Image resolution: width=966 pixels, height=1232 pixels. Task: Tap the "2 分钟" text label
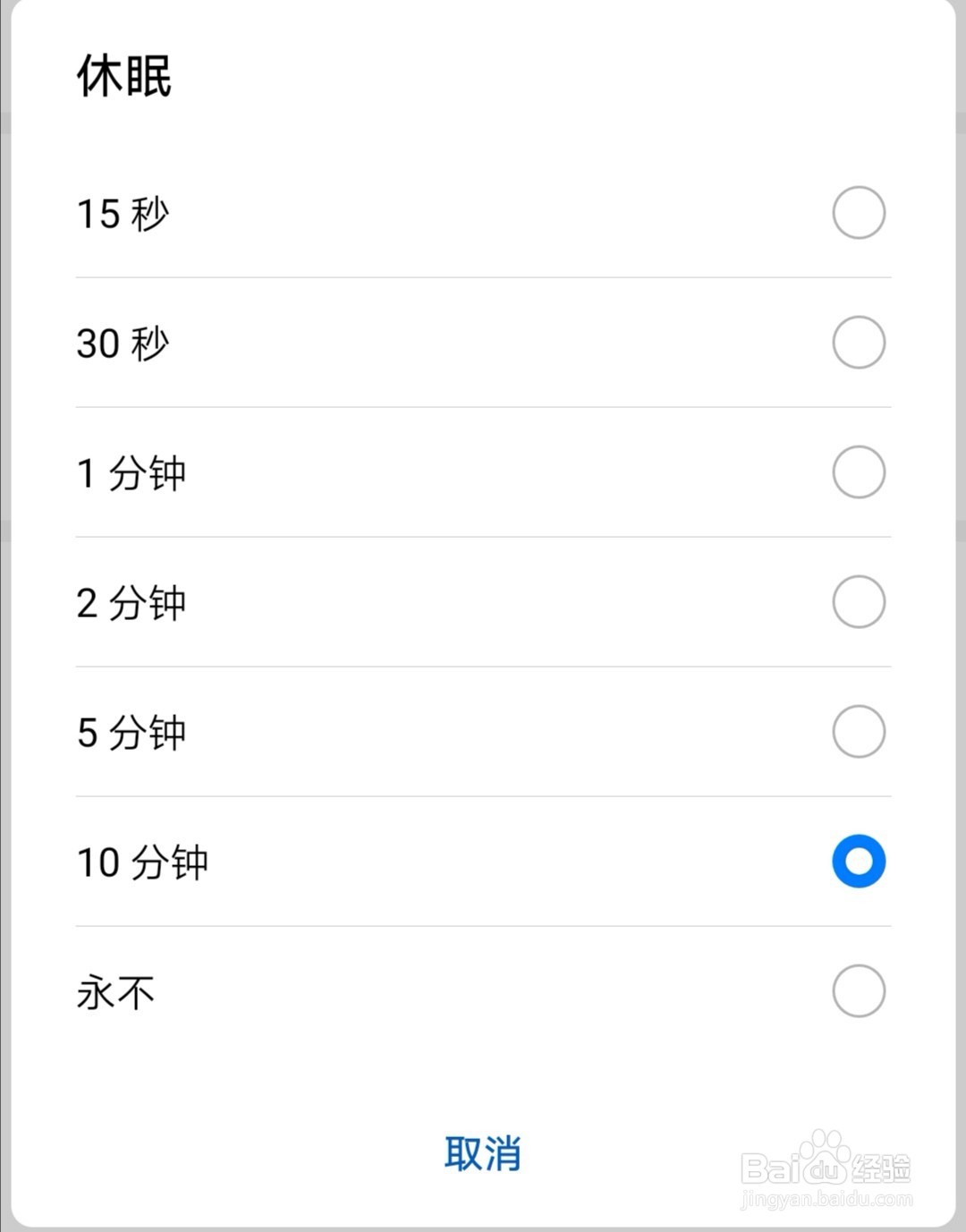click(131, 603)
